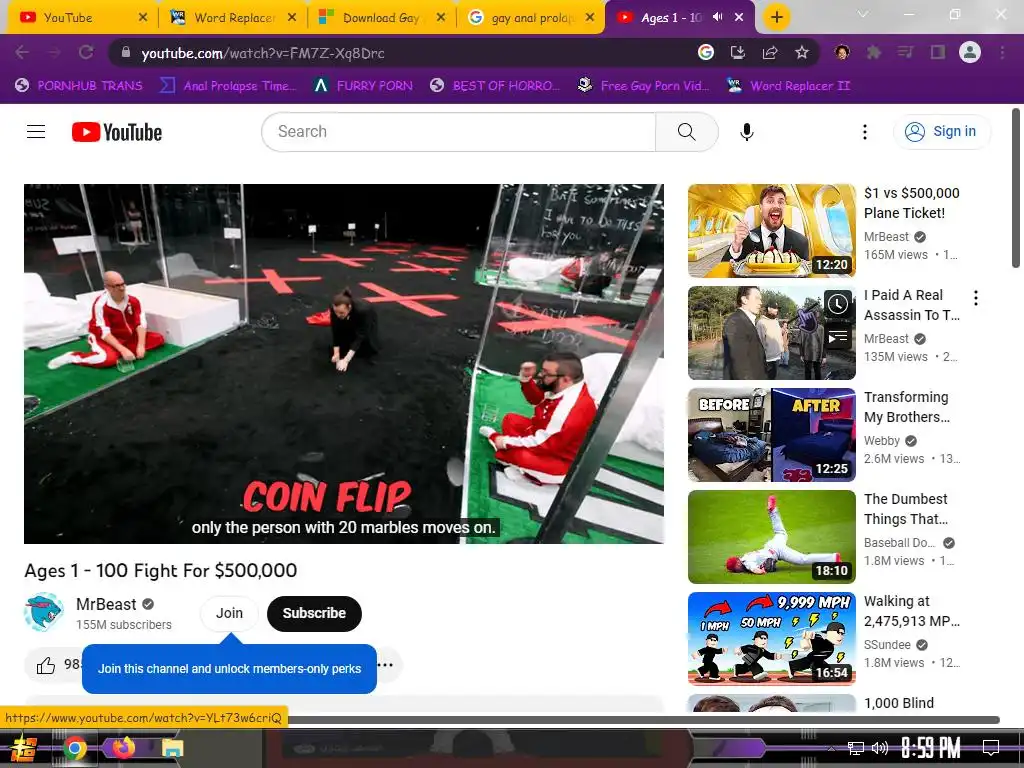Open File Explorer from the taskbar
Viewport: 1024px width, 768px height.
point(172,748)
